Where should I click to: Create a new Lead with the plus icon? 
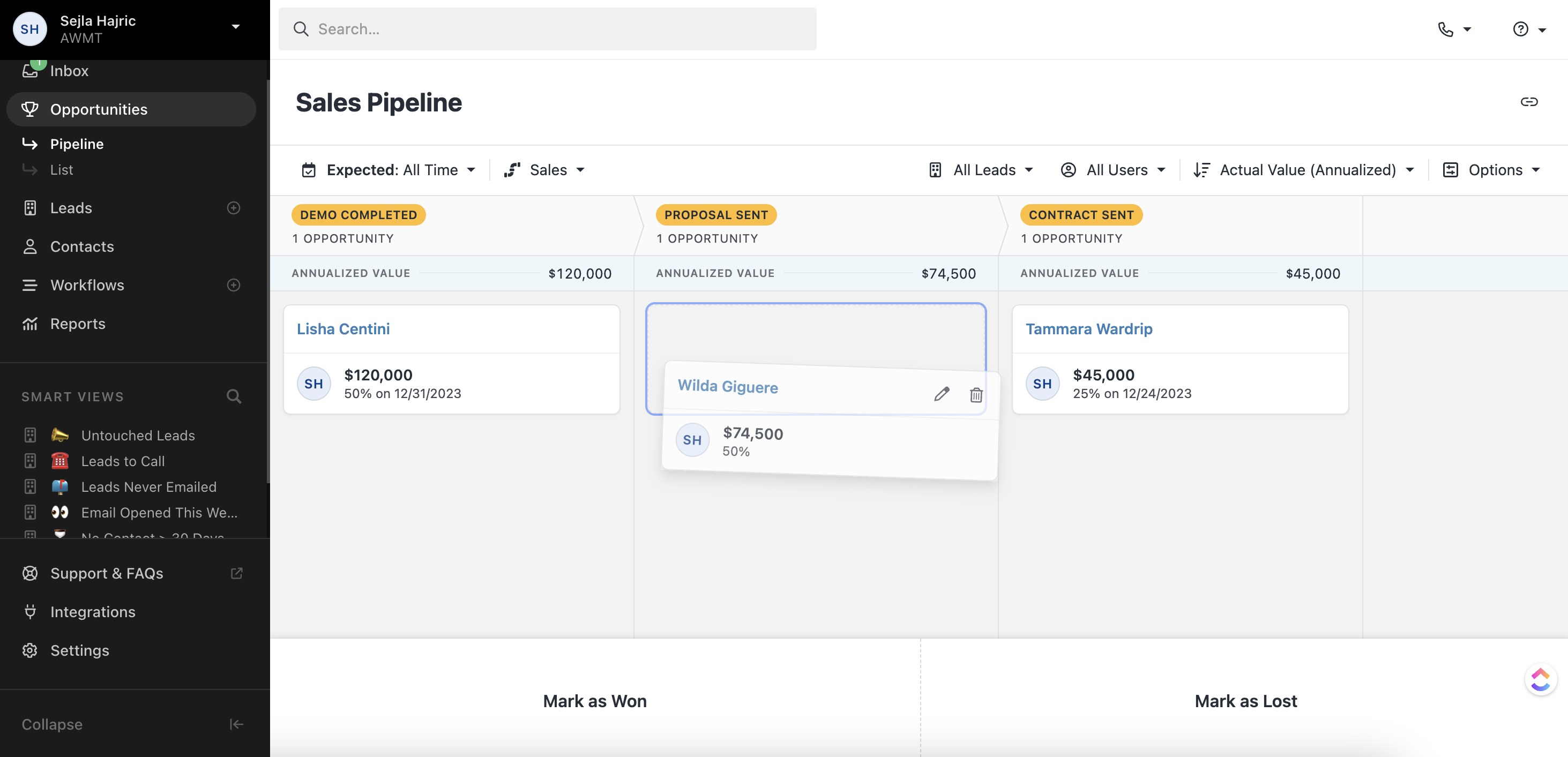tap(234, 207)
